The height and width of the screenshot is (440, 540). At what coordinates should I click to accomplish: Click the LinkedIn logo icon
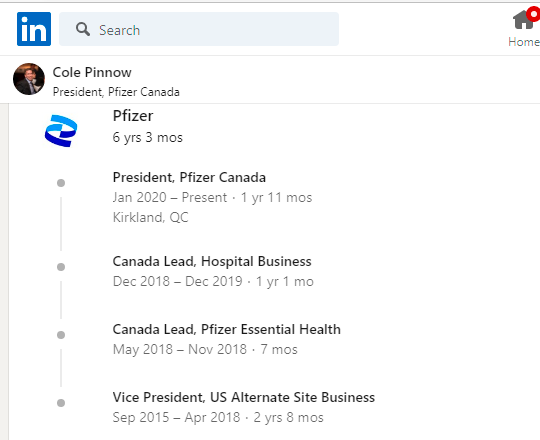34,29
